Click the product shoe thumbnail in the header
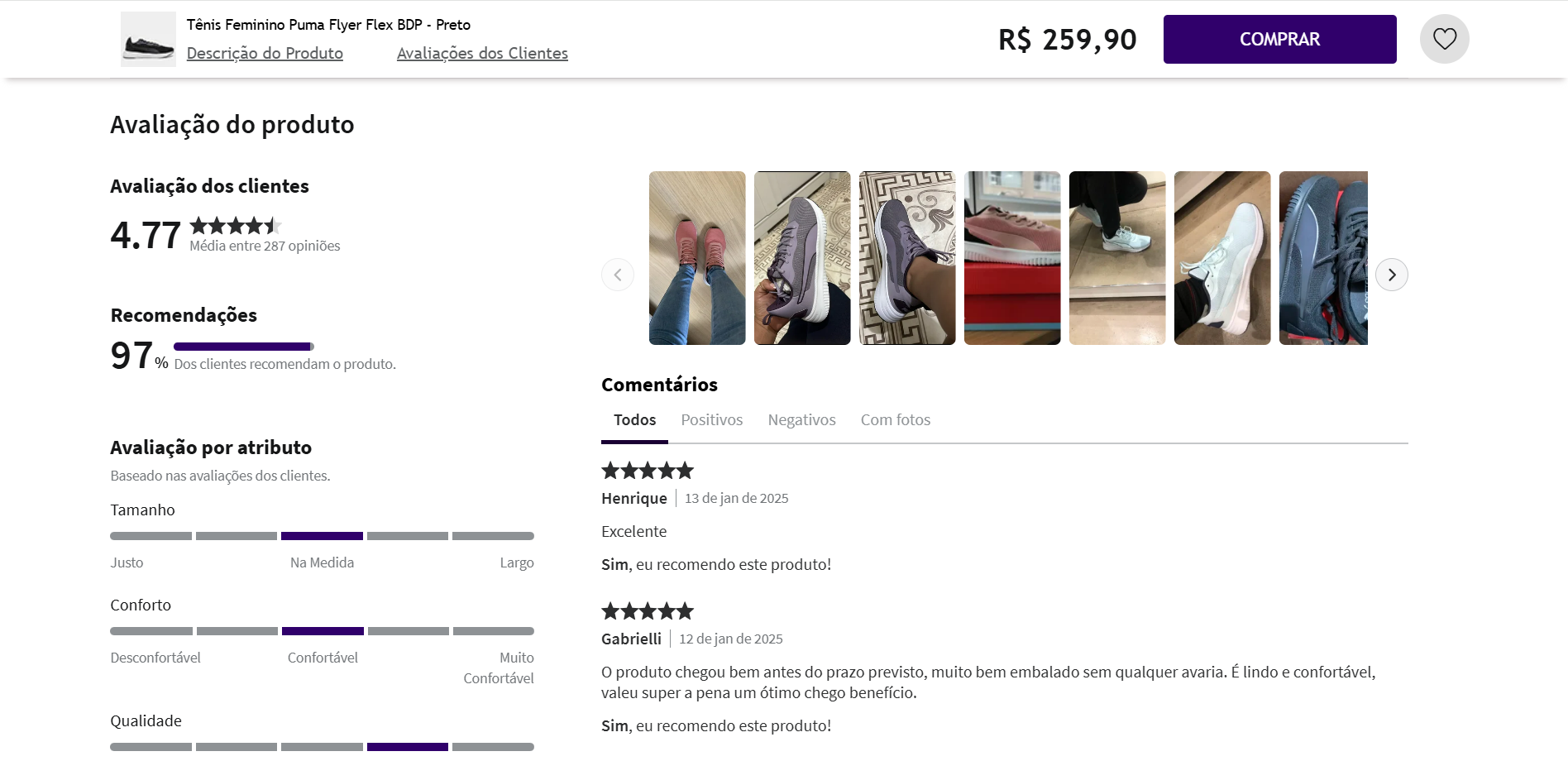The width and height of the screenshot is (1568, 761). point(147,38)
